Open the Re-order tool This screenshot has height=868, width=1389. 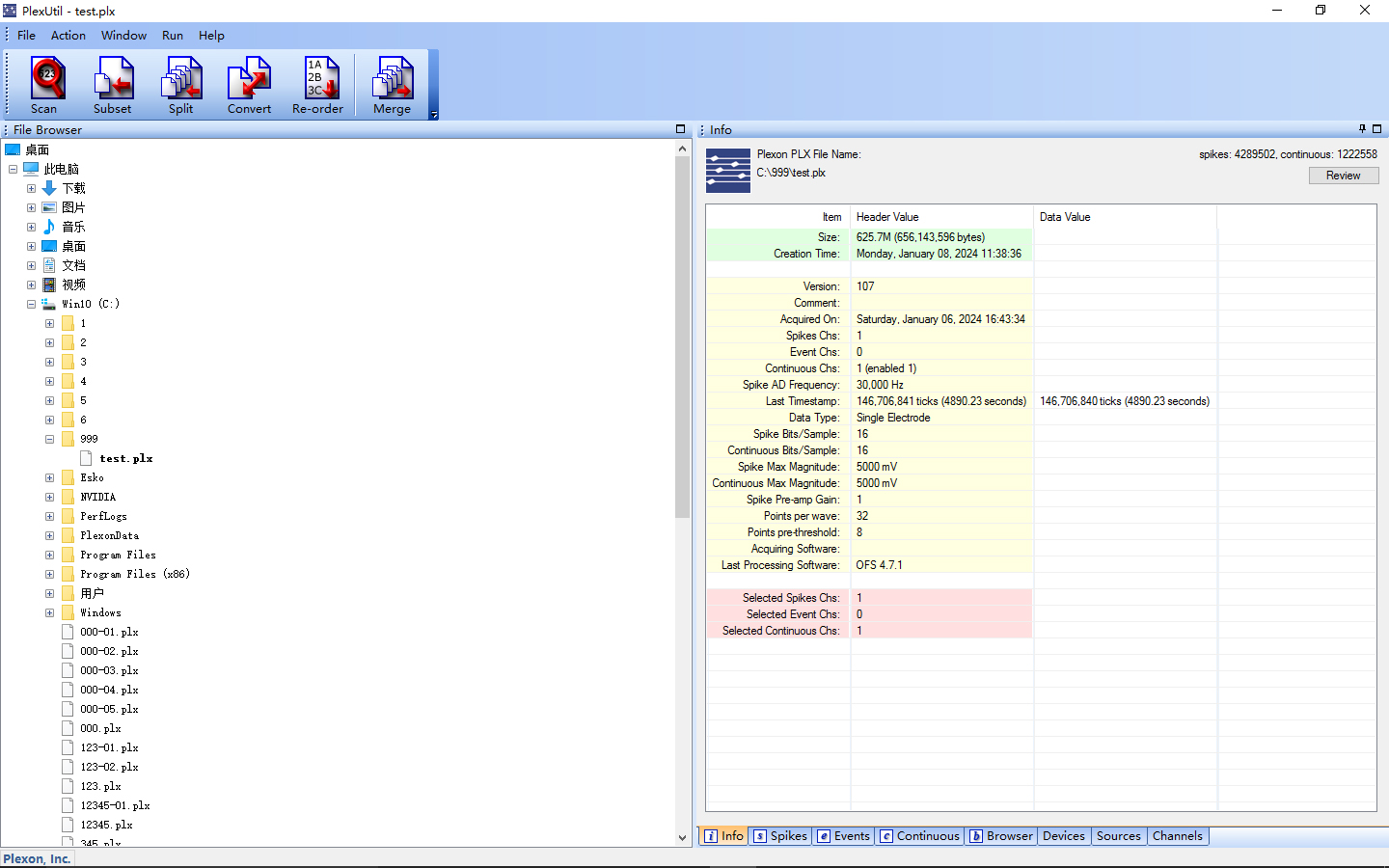(x=318, y=85)
